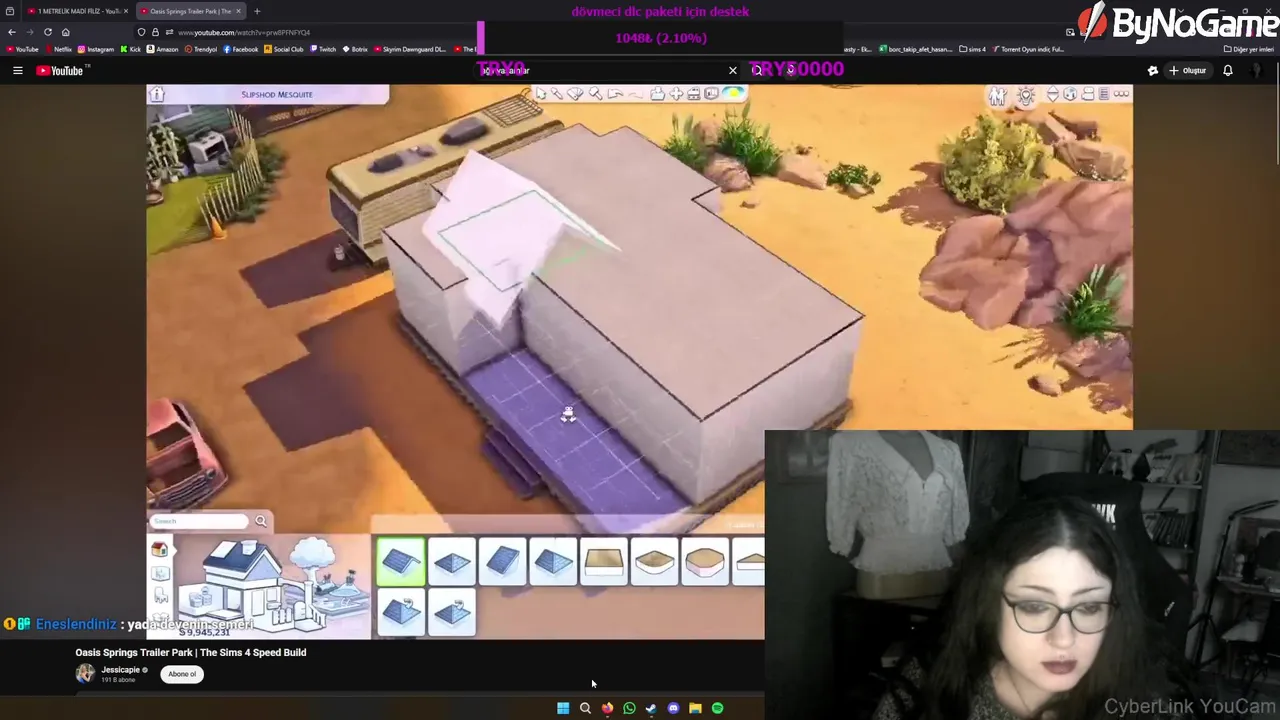The height and width of the screenshot is (720, 1280).
Task: Click the move lot cross-arrows icon
Action: coord(676,93)
